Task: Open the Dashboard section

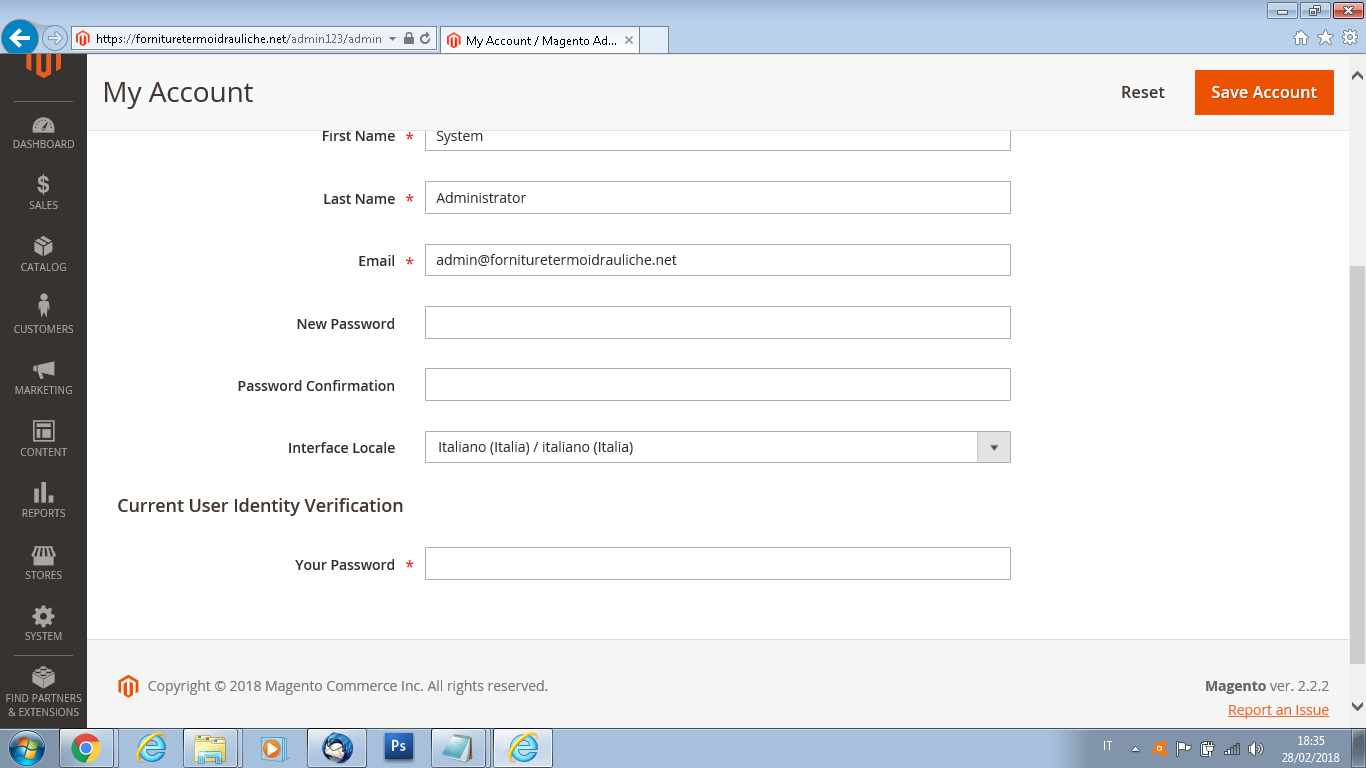Action: click(x=43, y=133)
